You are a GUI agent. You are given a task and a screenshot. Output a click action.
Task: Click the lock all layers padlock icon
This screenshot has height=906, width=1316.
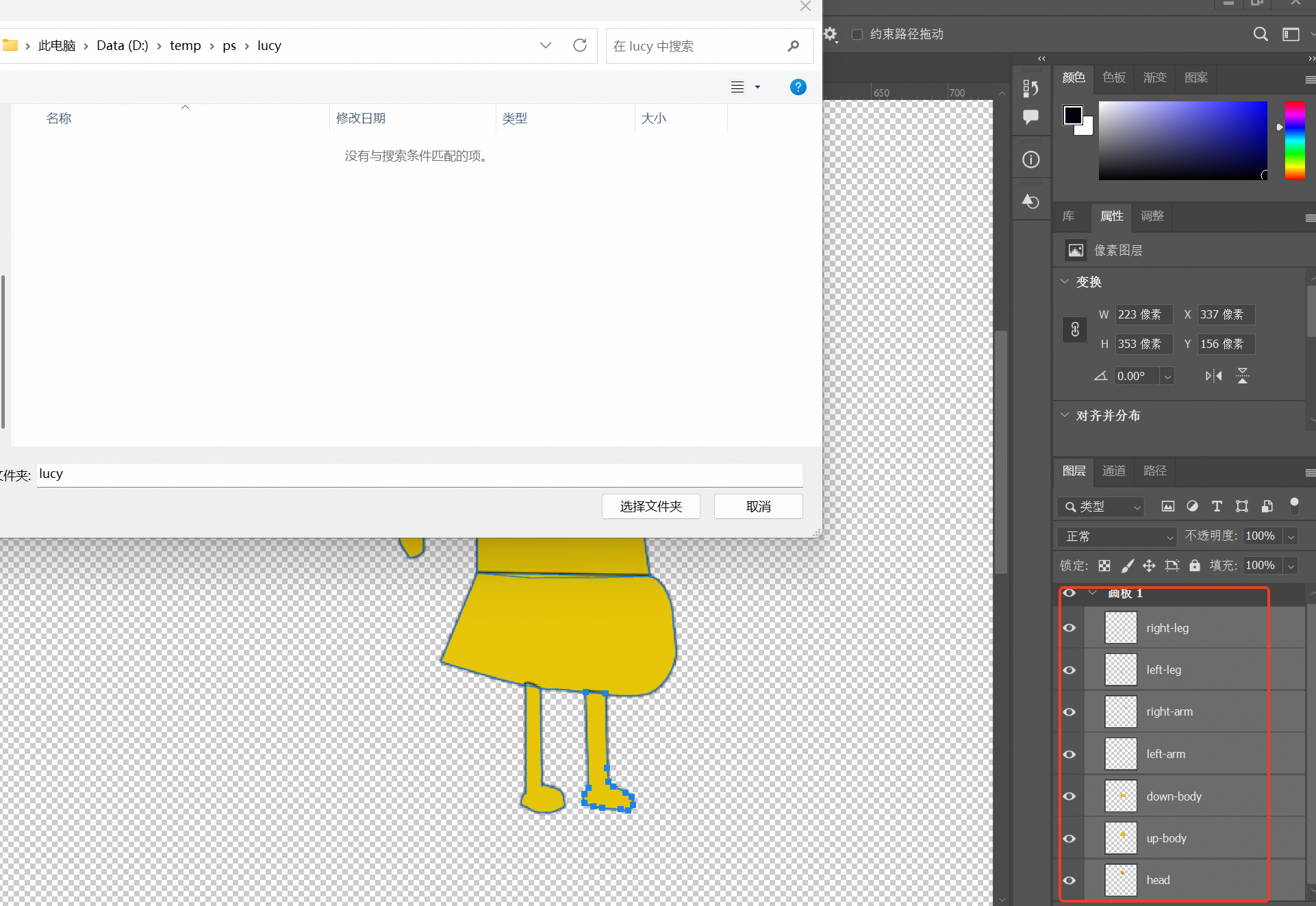(1194, 566)
